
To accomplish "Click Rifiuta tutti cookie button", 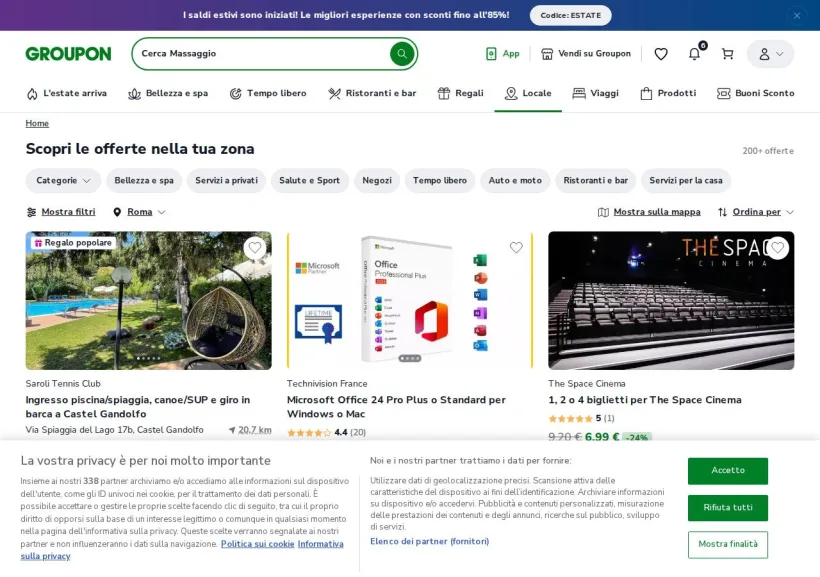I will [727, 507].
